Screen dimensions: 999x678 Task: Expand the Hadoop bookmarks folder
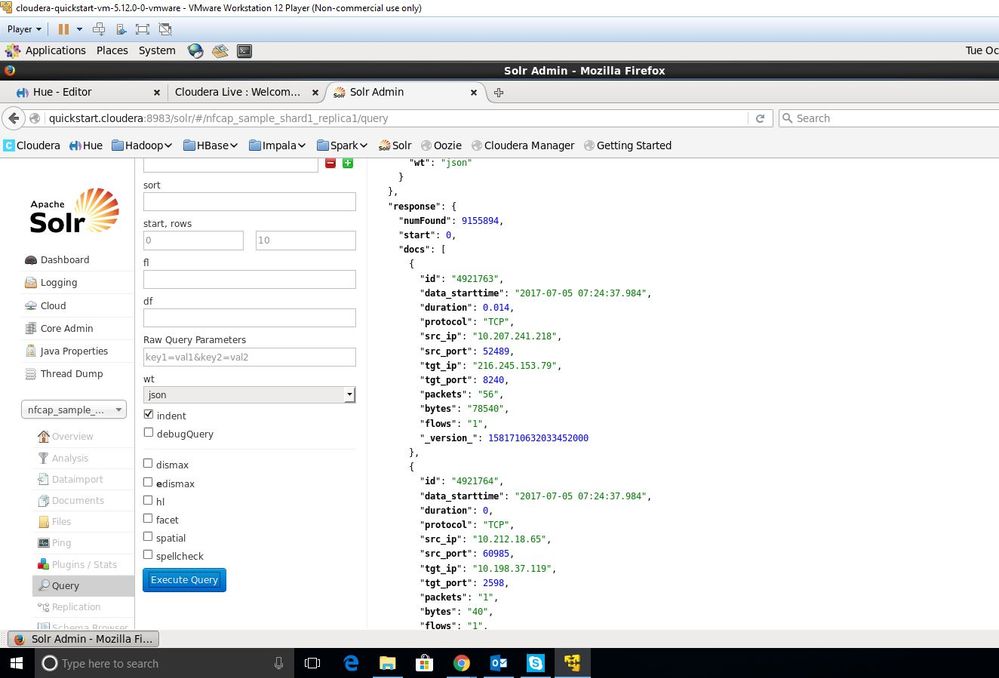click(x=142, y=145)
